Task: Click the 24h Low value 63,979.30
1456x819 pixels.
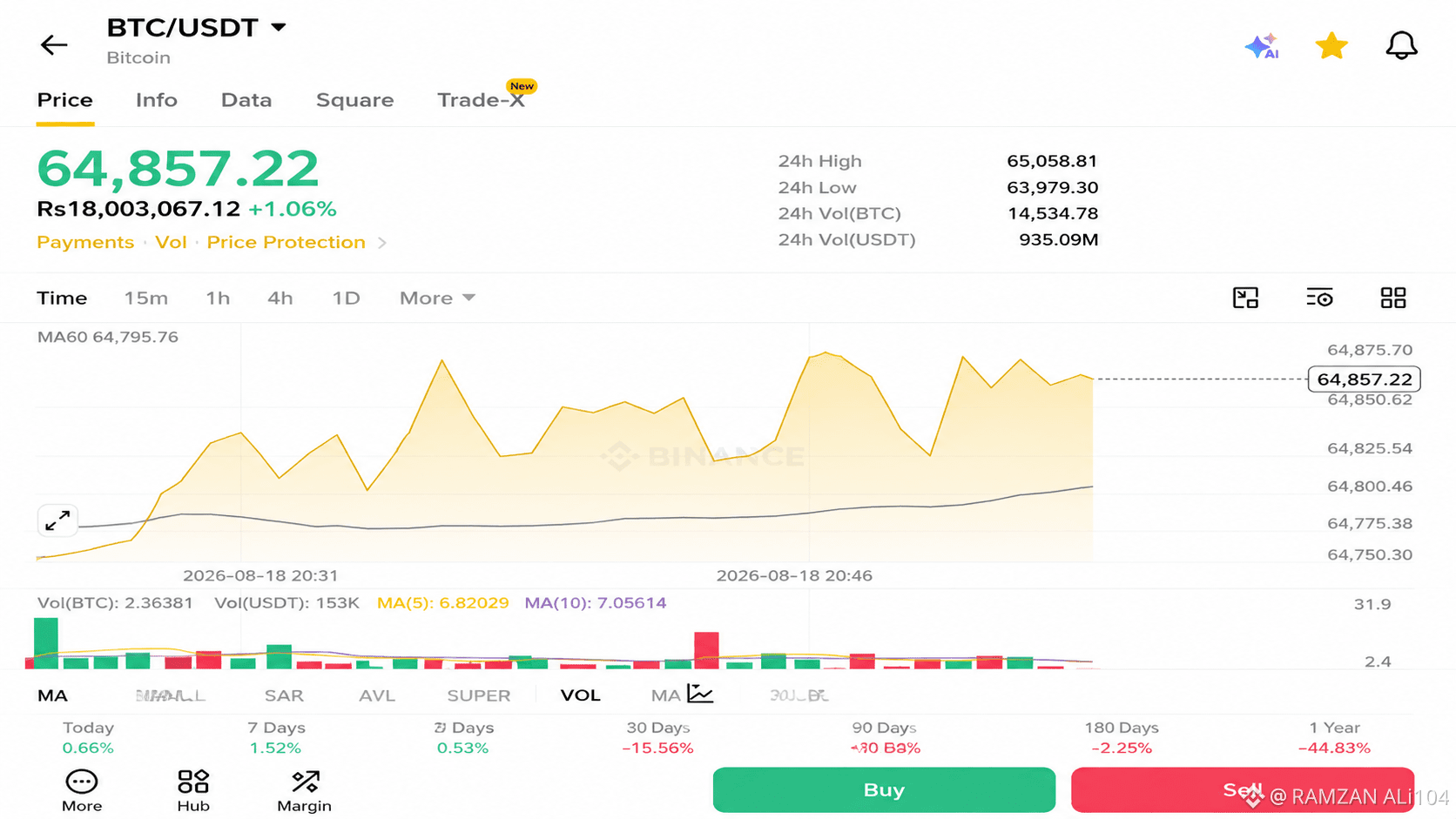Action: pyautogui.click(x=1052, y=187)
